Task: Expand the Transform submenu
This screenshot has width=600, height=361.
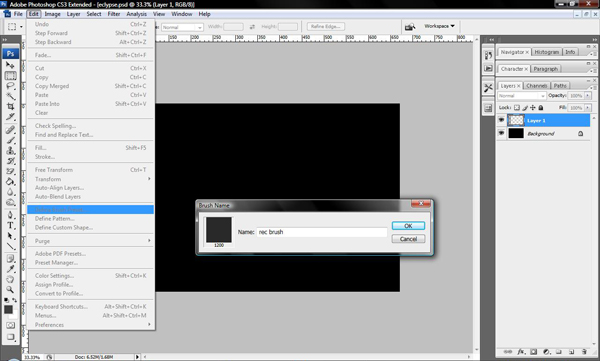Action: coord(90,179)
